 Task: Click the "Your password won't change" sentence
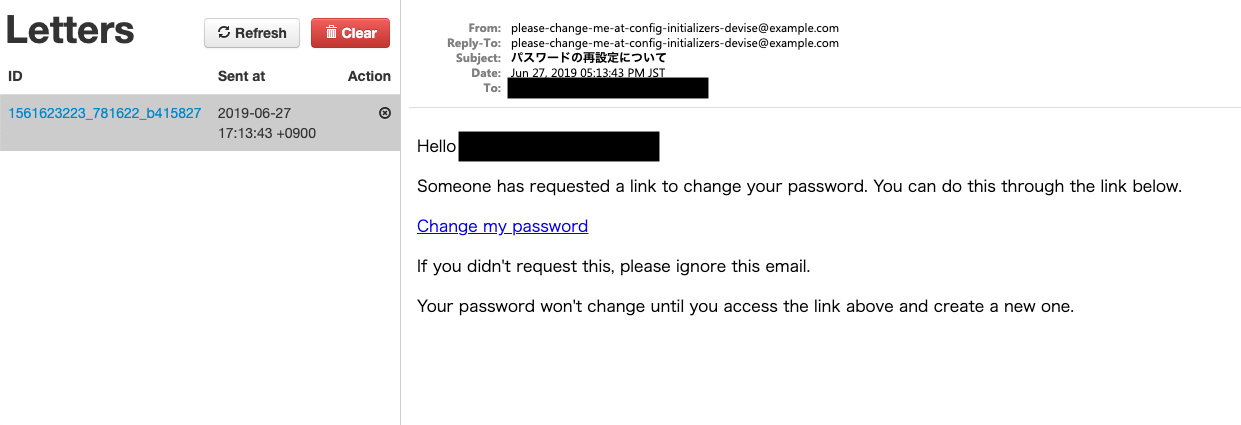click(745, 306)
